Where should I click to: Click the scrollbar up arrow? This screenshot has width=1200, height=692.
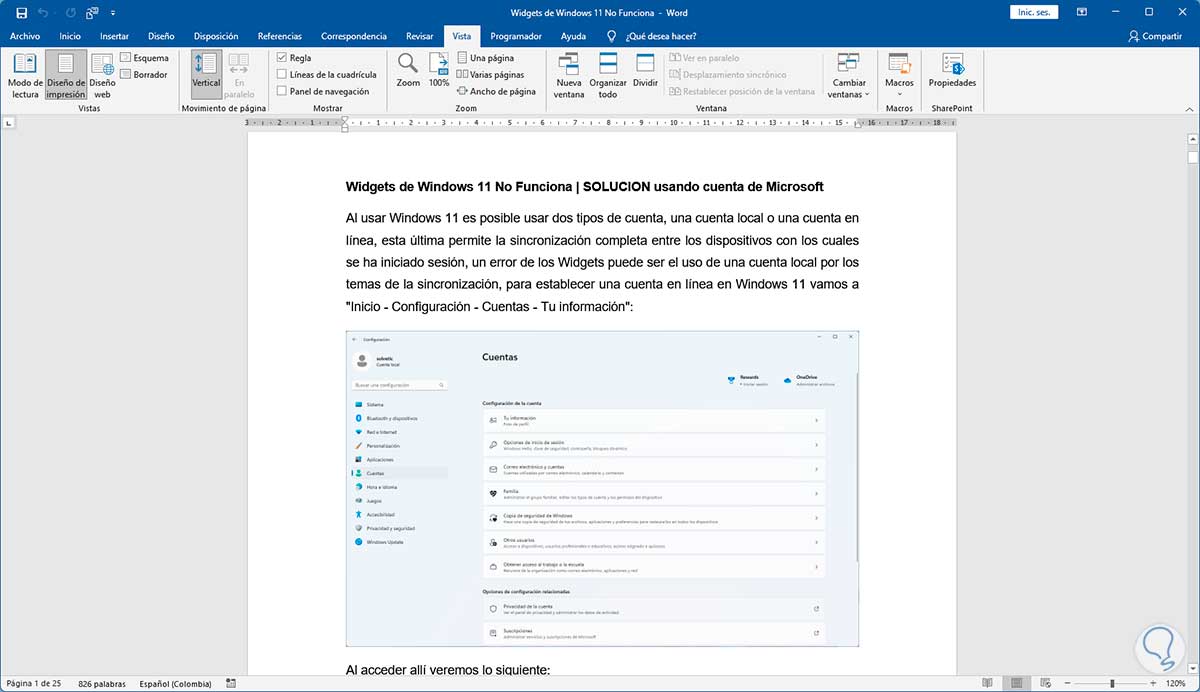coord(1192,137)
